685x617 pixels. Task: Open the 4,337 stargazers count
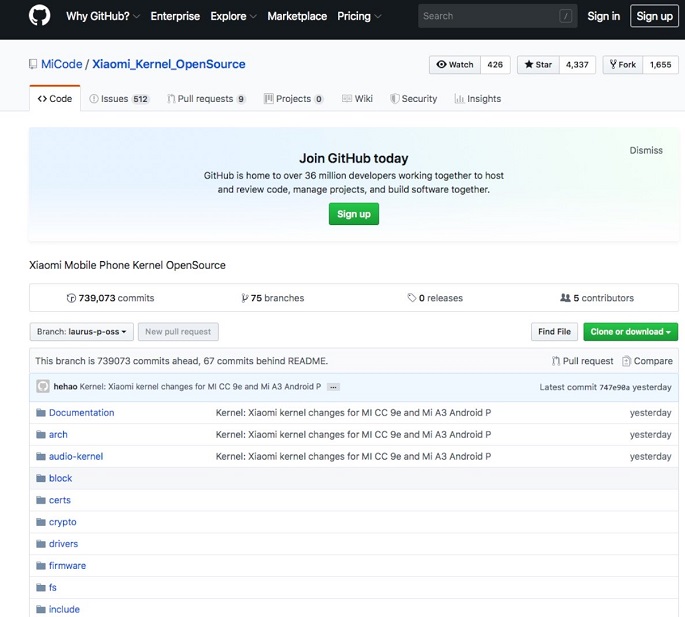(x=577, y=65)
